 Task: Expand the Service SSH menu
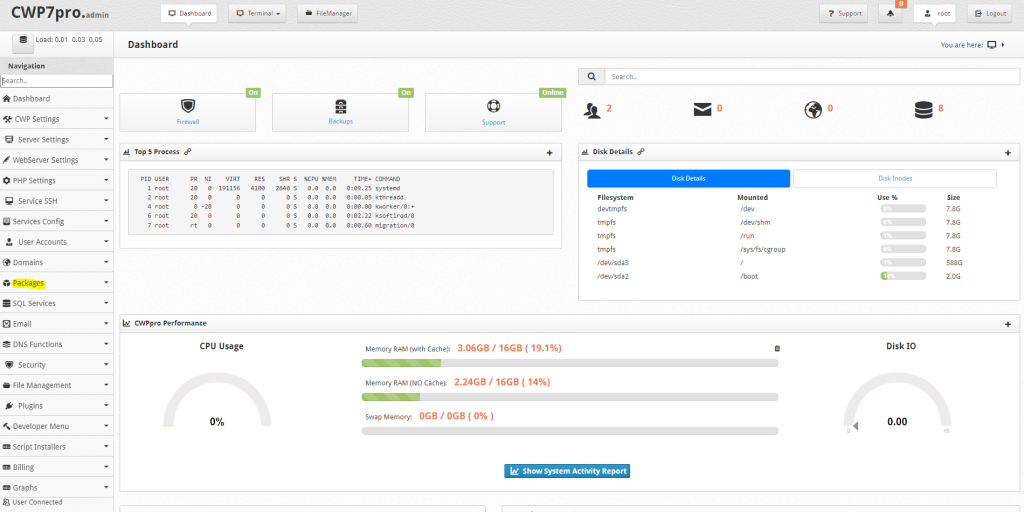point(56,201)
